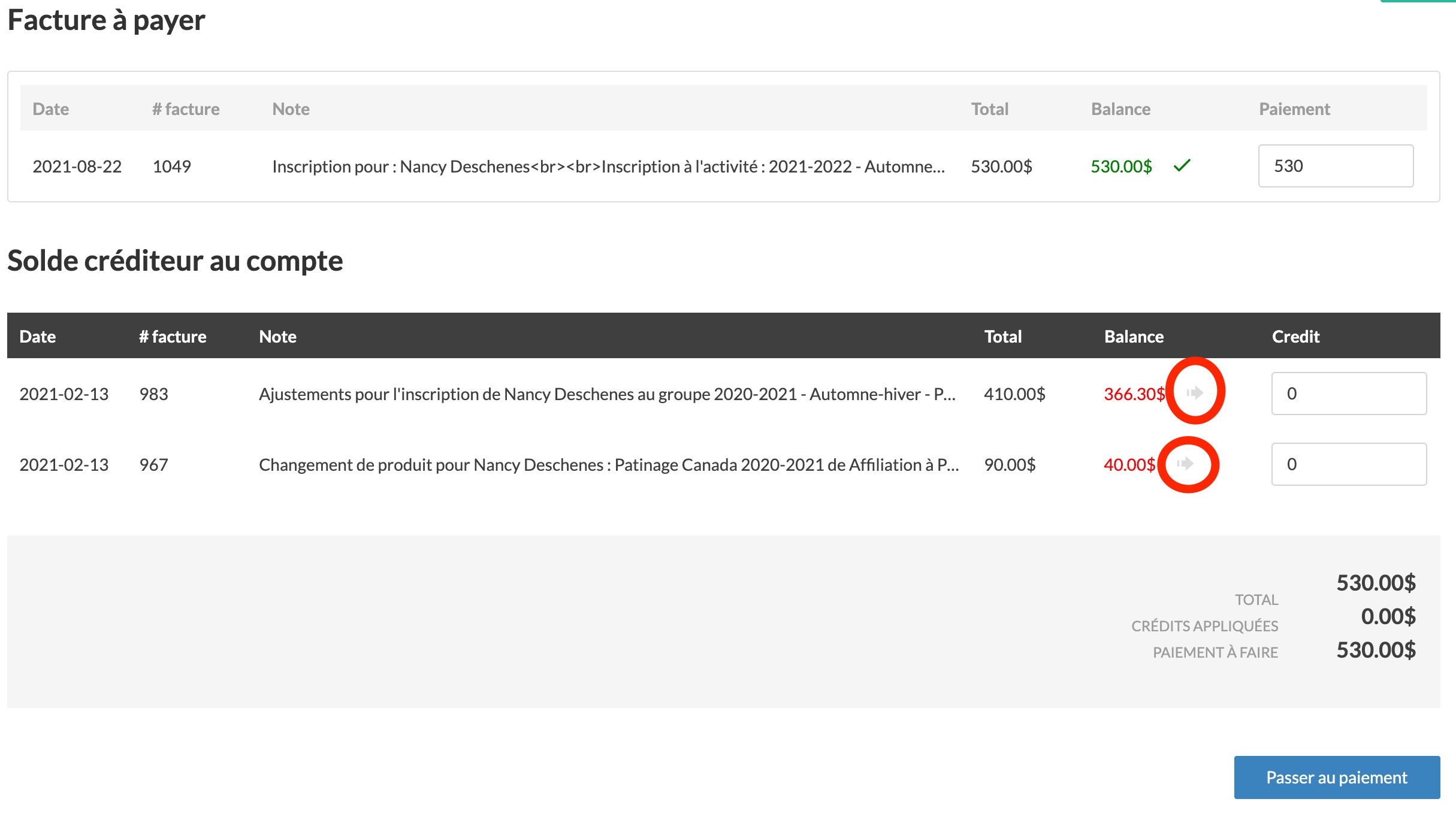The height and width of the screenshot is (817, 1456).
Task: Click Paiement column header
Action: point(1294,109)
